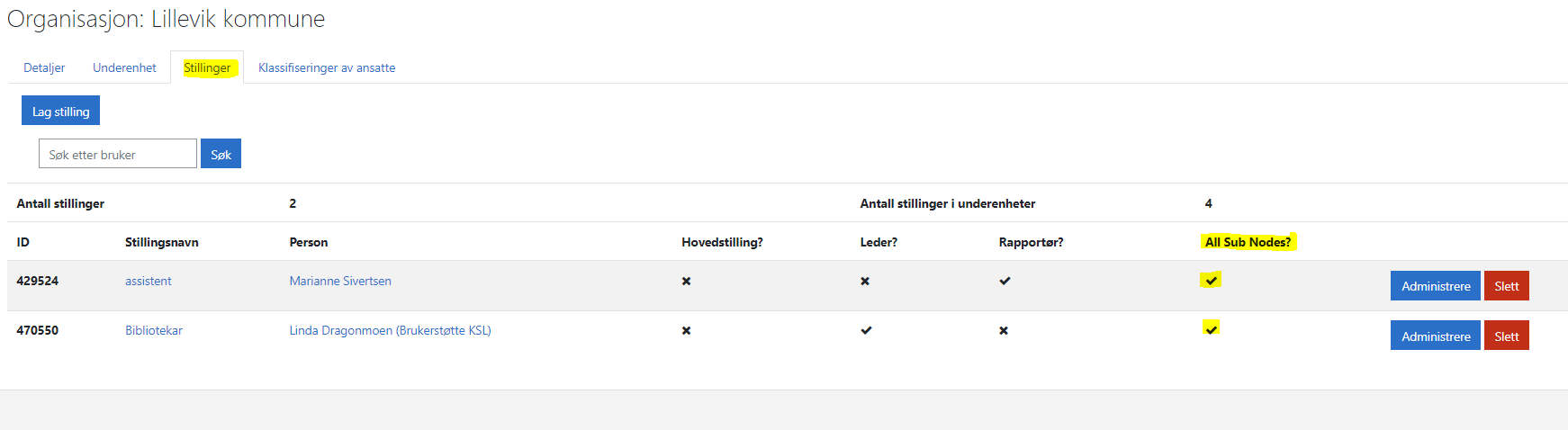This screenshot has width=1568, height=430.
Task: Focus the Søk etter bruker field
Action: click(x=118, y=154)
